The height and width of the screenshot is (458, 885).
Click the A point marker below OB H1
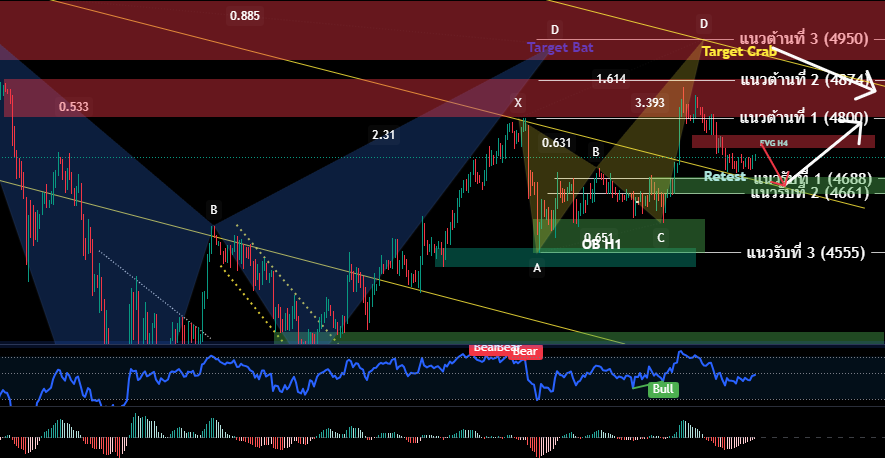click(x=537, y=267)
